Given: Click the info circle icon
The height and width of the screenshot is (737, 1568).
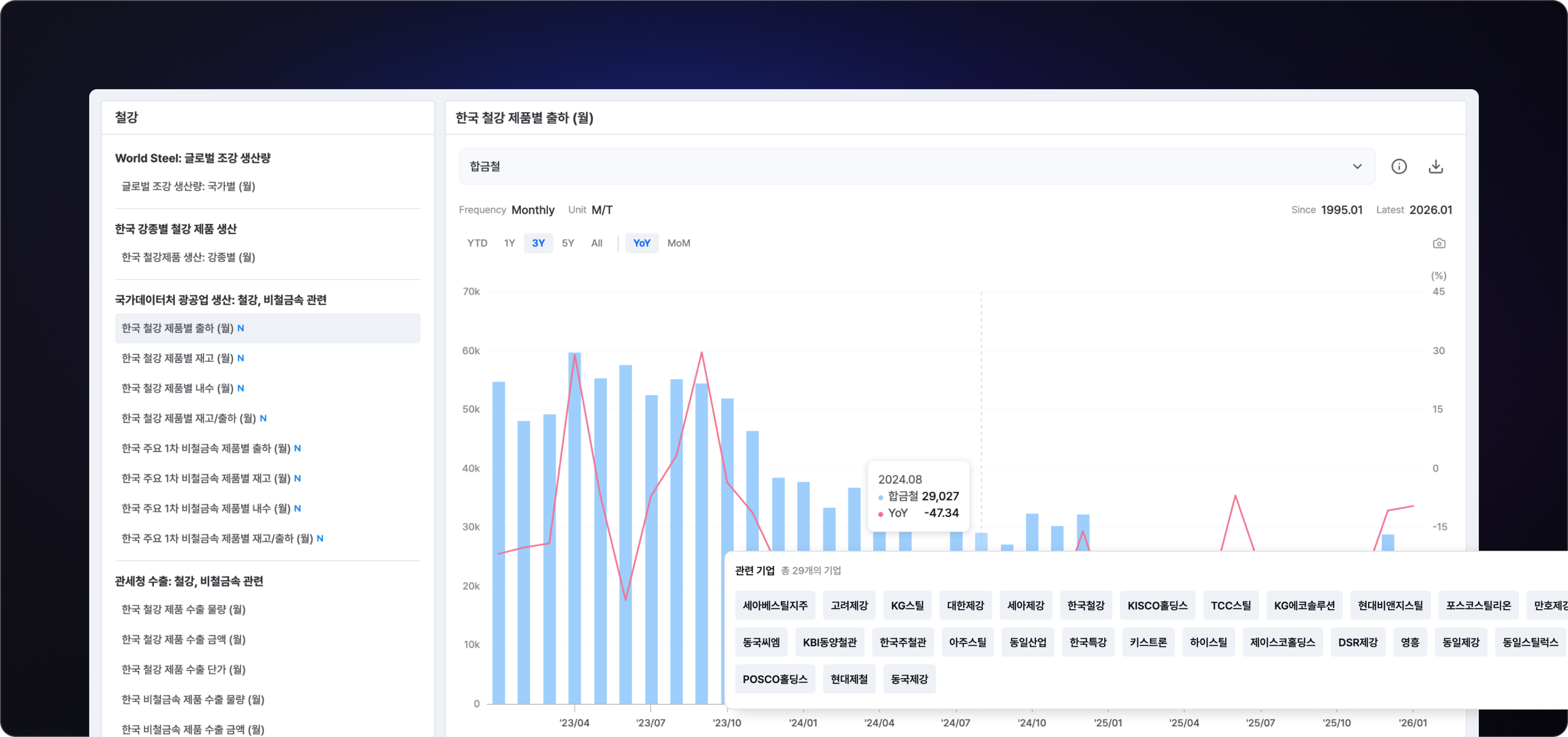Looking at the screenshot, I should 1399,166.
